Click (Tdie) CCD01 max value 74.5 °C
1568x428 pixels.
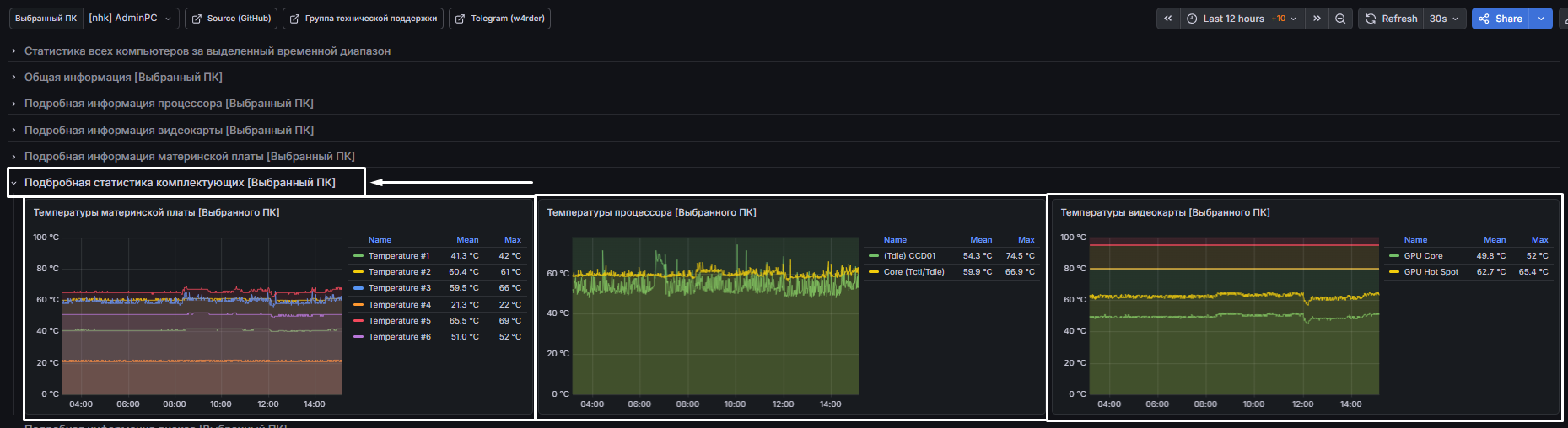tap(1020, 256)
